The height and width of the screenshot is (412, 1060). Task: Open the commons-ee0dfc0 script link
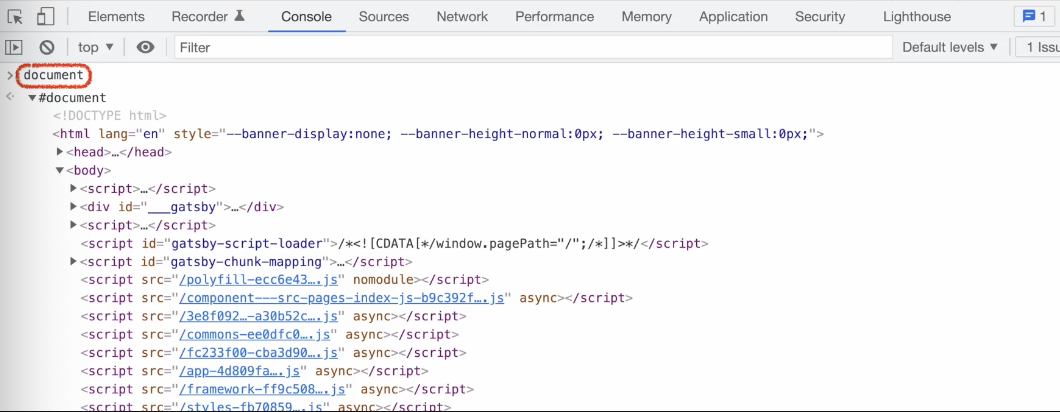[x=255, y=334]
